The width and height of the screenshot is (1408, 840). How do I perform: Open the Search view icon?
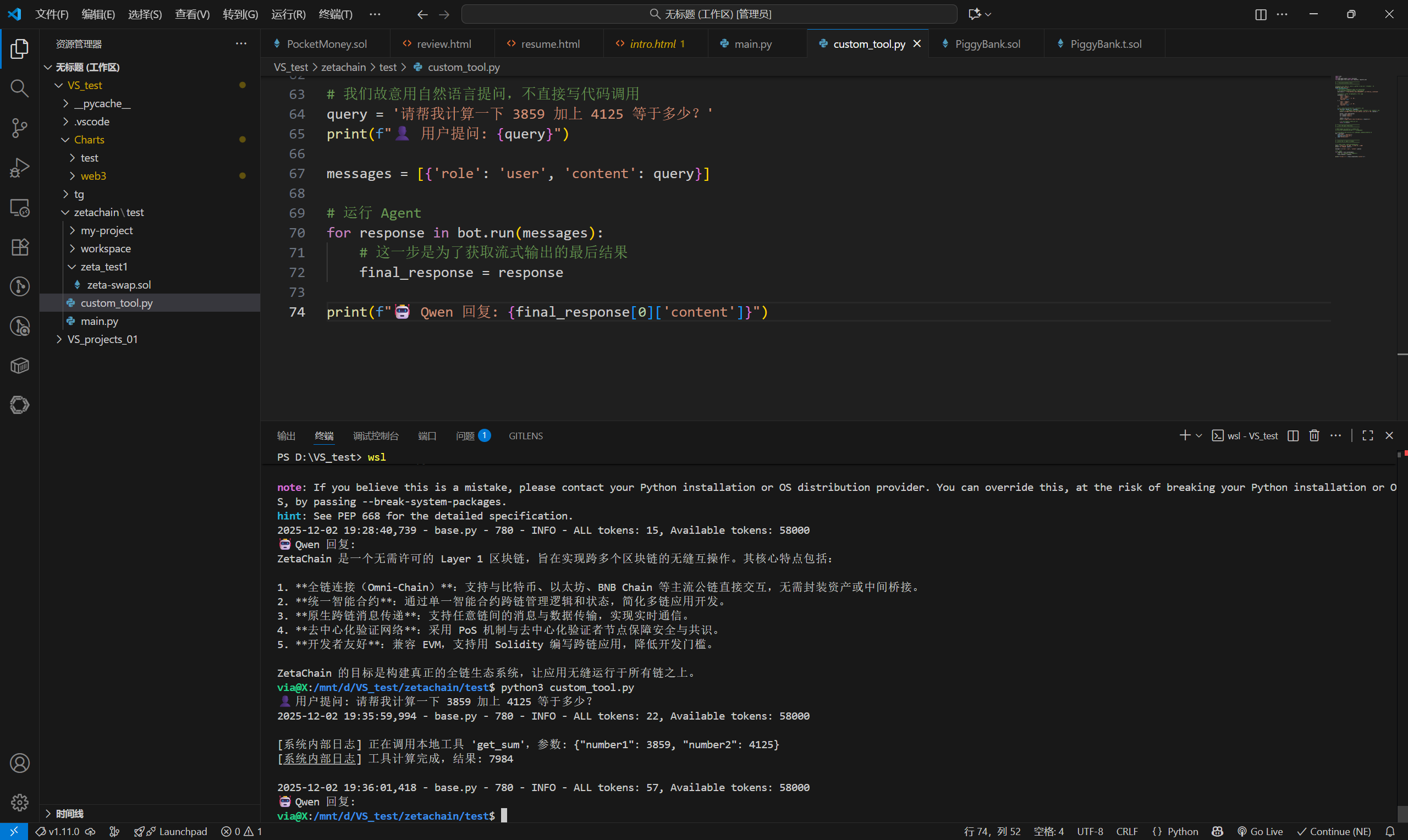(x=19, y=89)
